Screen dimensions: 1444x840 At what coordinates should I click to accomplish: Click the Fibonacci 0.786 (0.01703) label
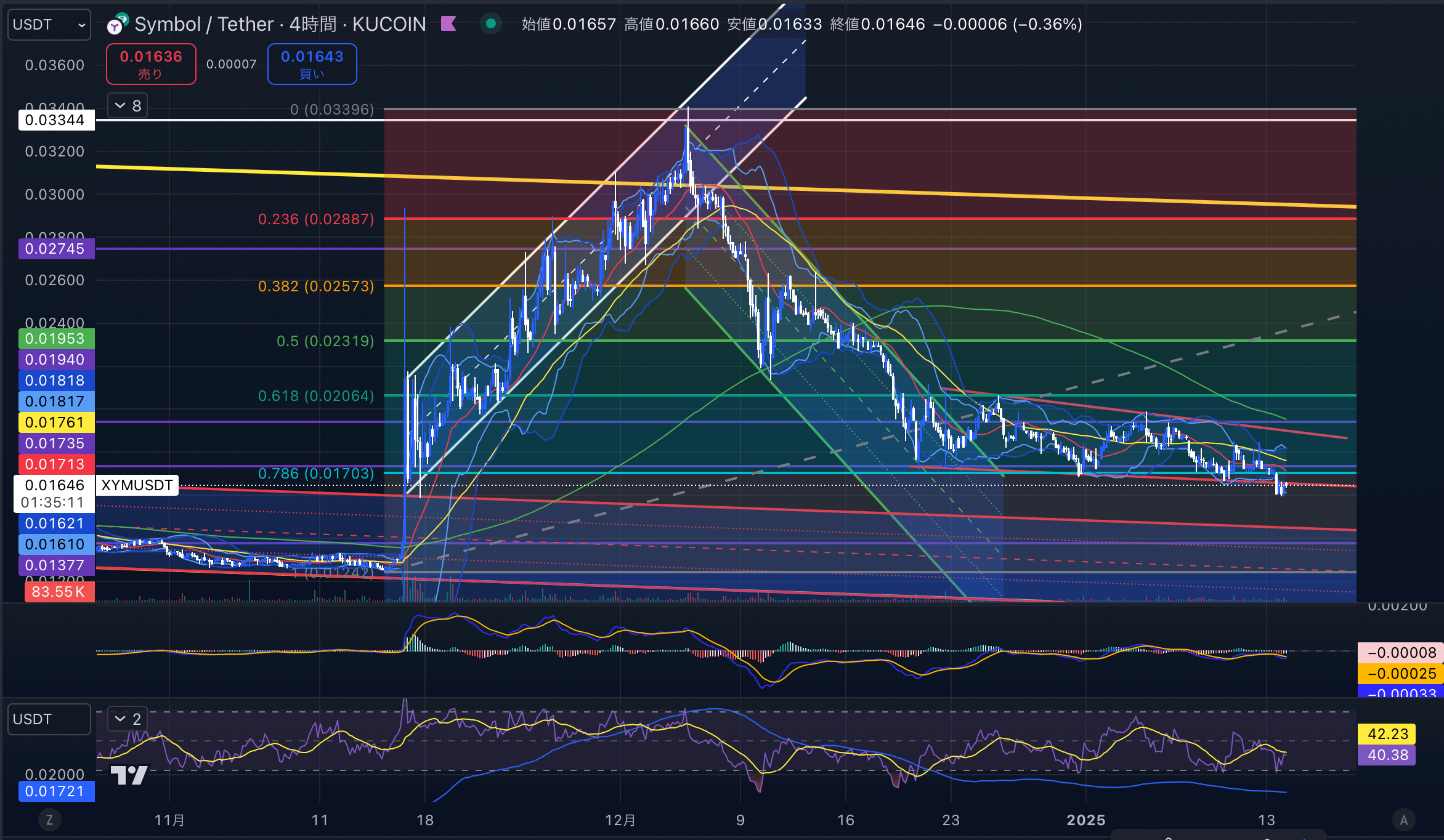[316, 474]
